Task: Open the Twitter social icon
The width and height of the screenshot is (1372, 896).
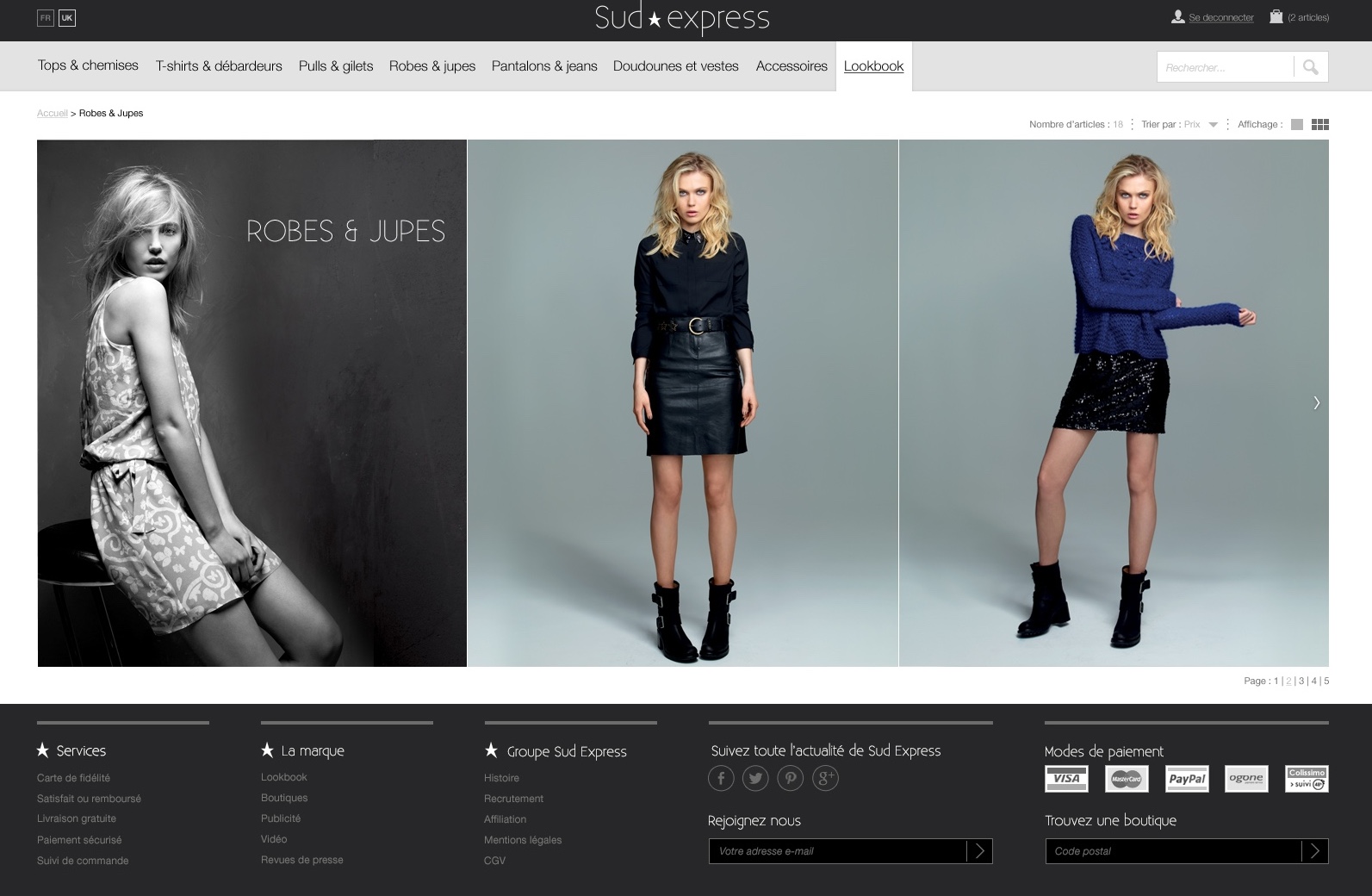Action: click(755, 779)
